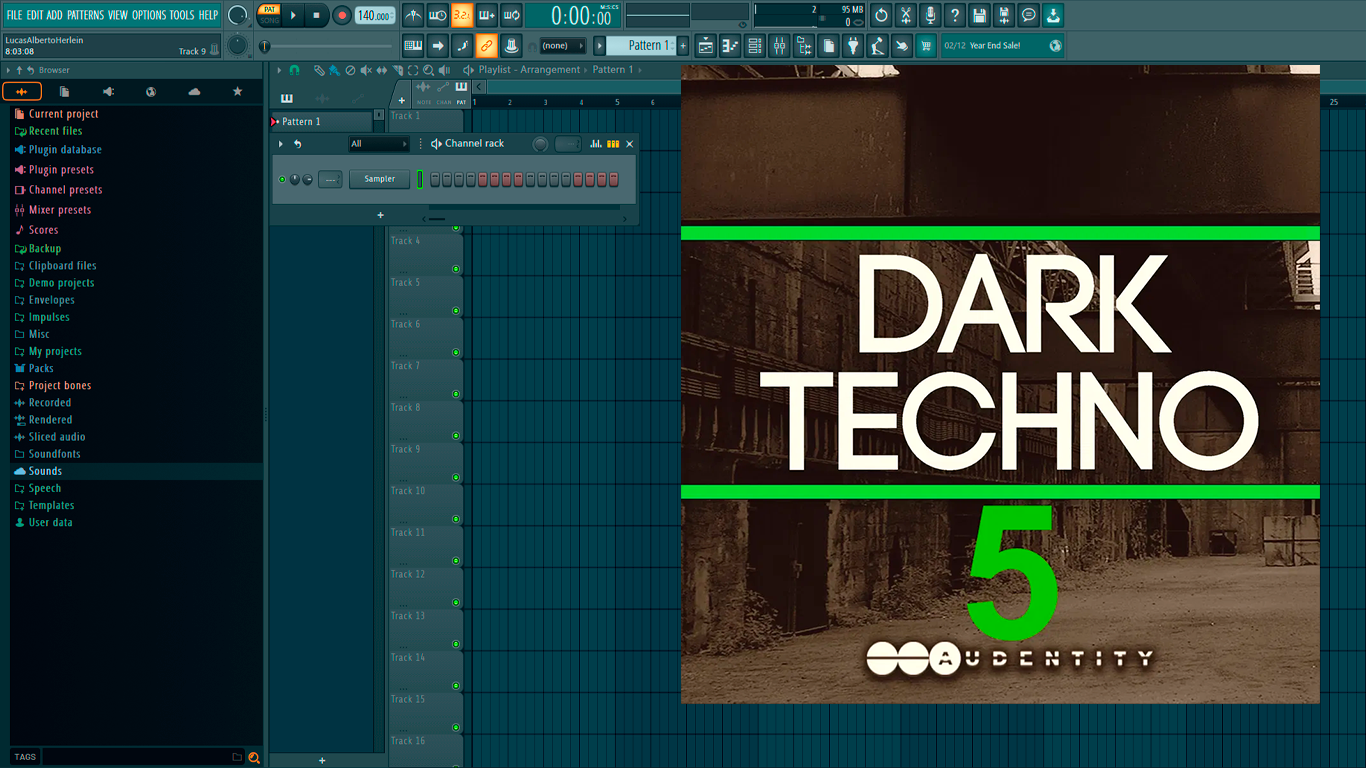The image size is (1366, 768).
Task: Toggle mute LED on Track 8
Action: pyautogui.click(x=456, y=436)
